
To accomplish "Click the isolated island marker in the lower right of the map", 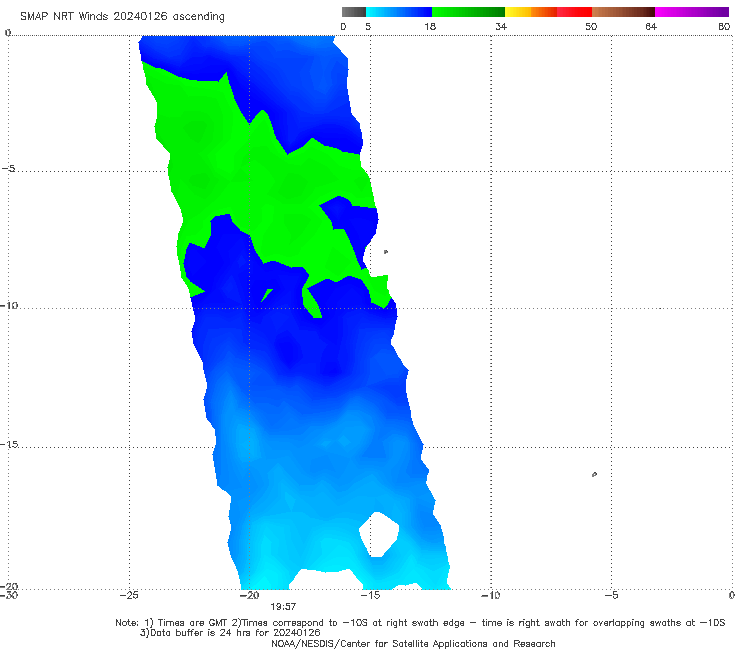I will 594,474.
